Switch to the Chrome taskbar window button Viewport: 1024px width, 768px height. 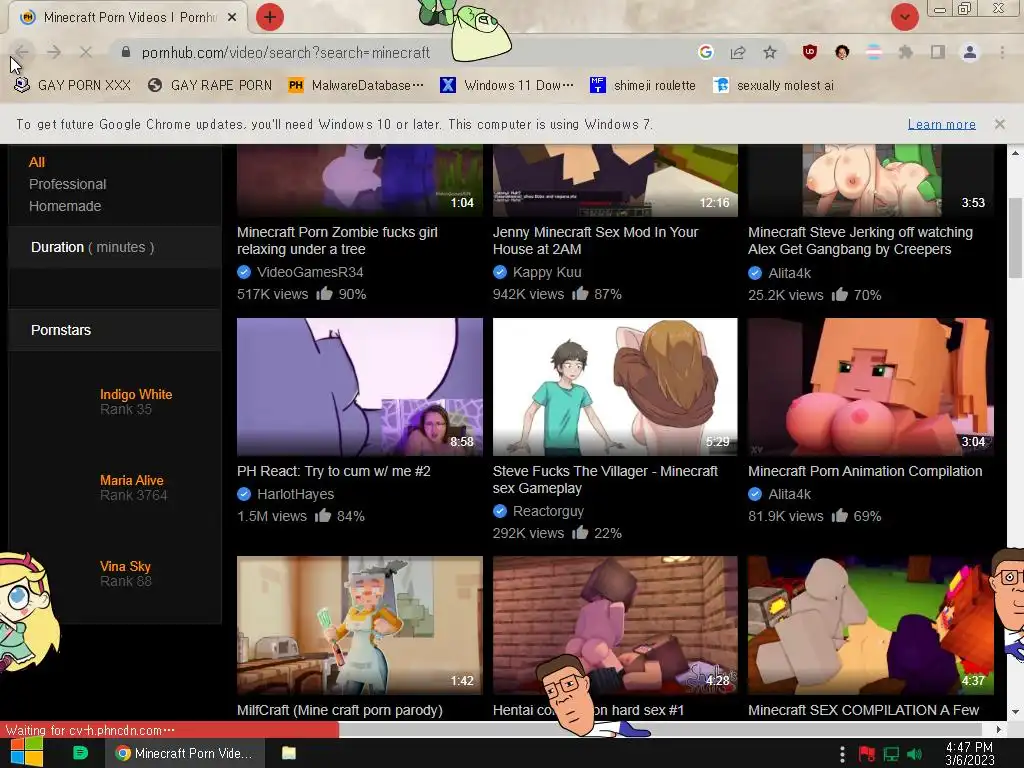click(x=185, y=754)
